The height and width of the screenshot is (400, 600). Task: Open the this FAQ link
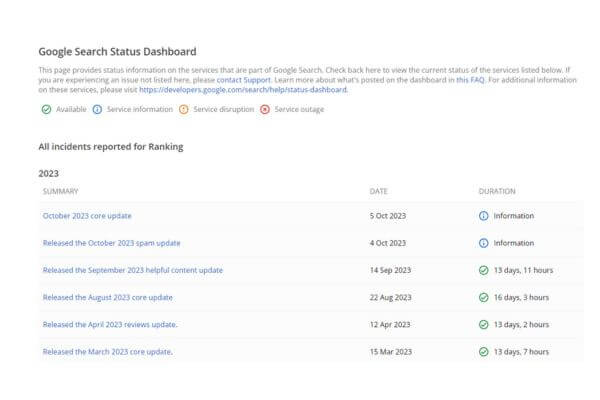click(x=470, y=80)
